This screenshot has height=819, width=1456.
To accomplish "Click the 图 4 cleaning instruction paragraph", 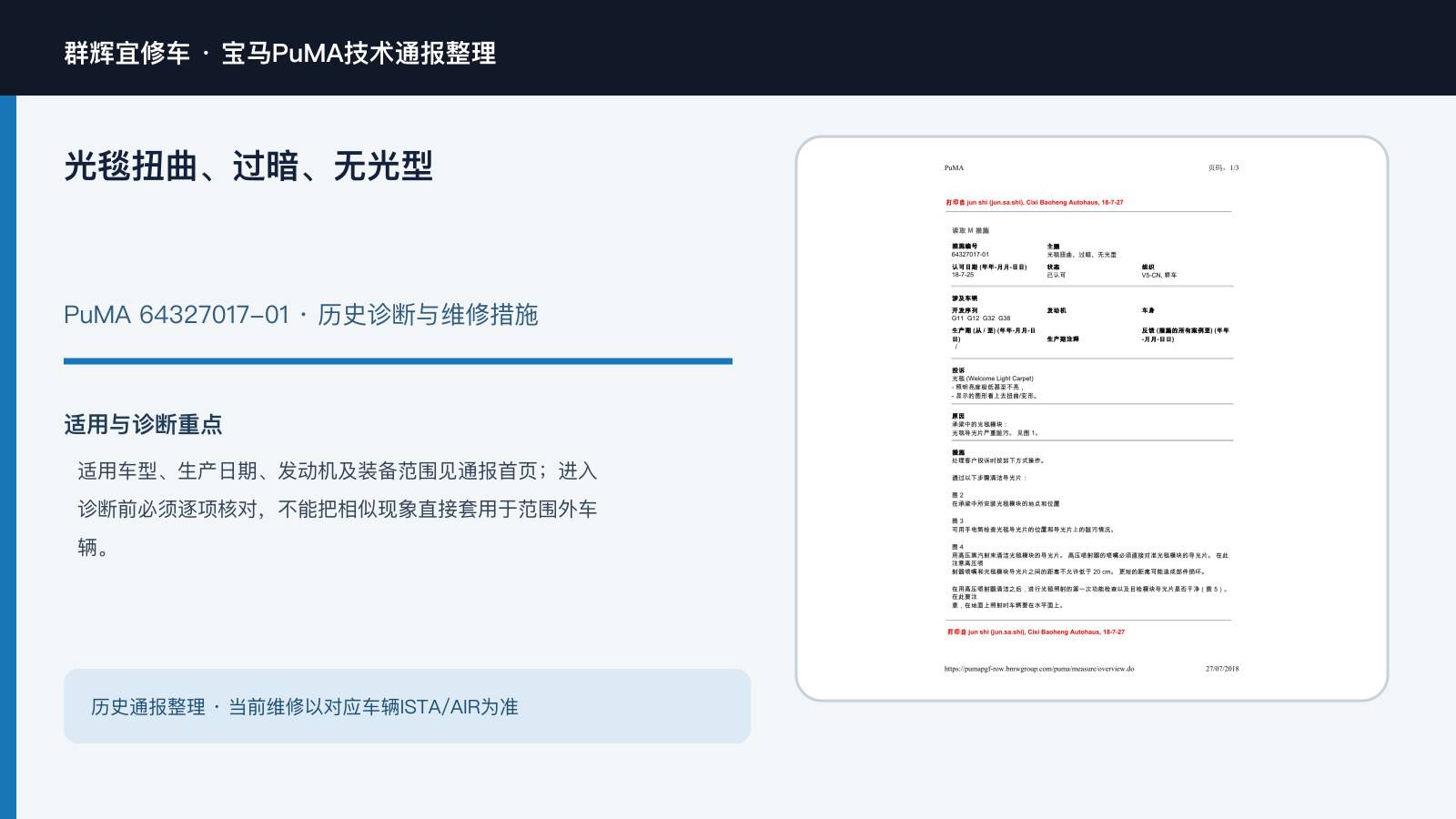I will click(x=1090, y=560).
